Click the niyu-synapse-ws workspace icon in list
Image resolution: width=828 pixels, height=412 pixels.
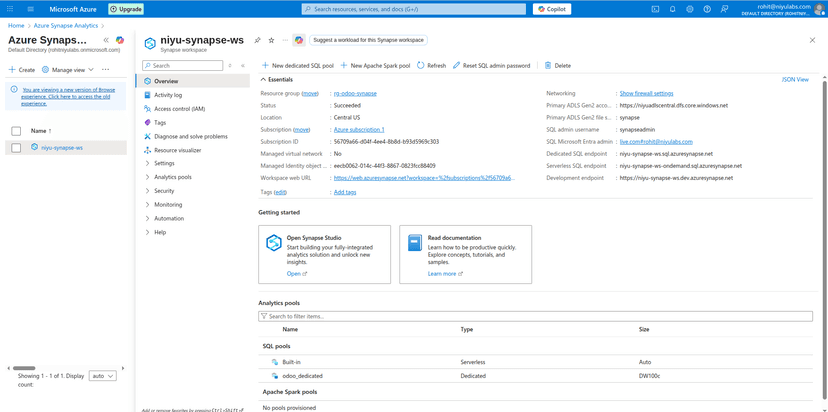[35, 147]
